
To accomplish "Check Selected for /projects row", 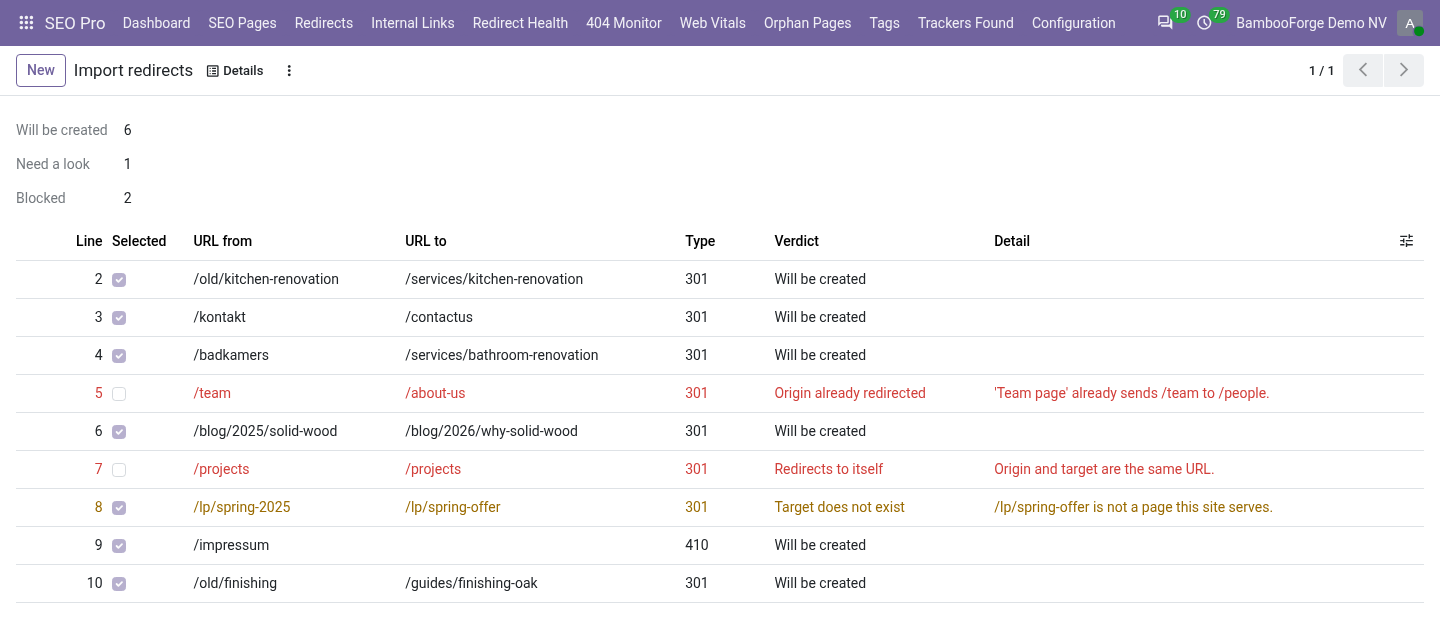I will (119, 470).
